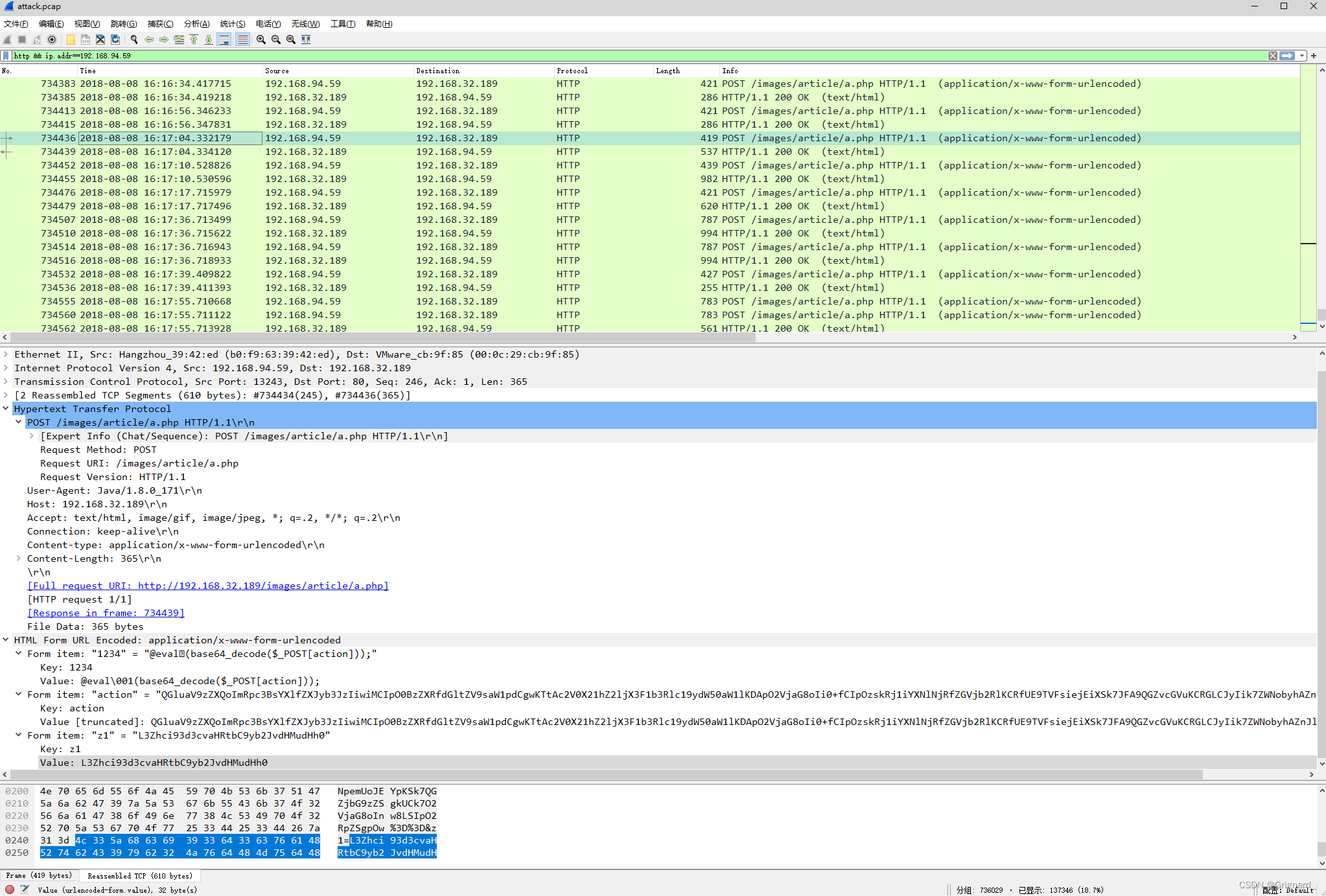Jump to Response in frame: 734439
This screenshot has height=896, width=1326.
(x=106, y=613)
